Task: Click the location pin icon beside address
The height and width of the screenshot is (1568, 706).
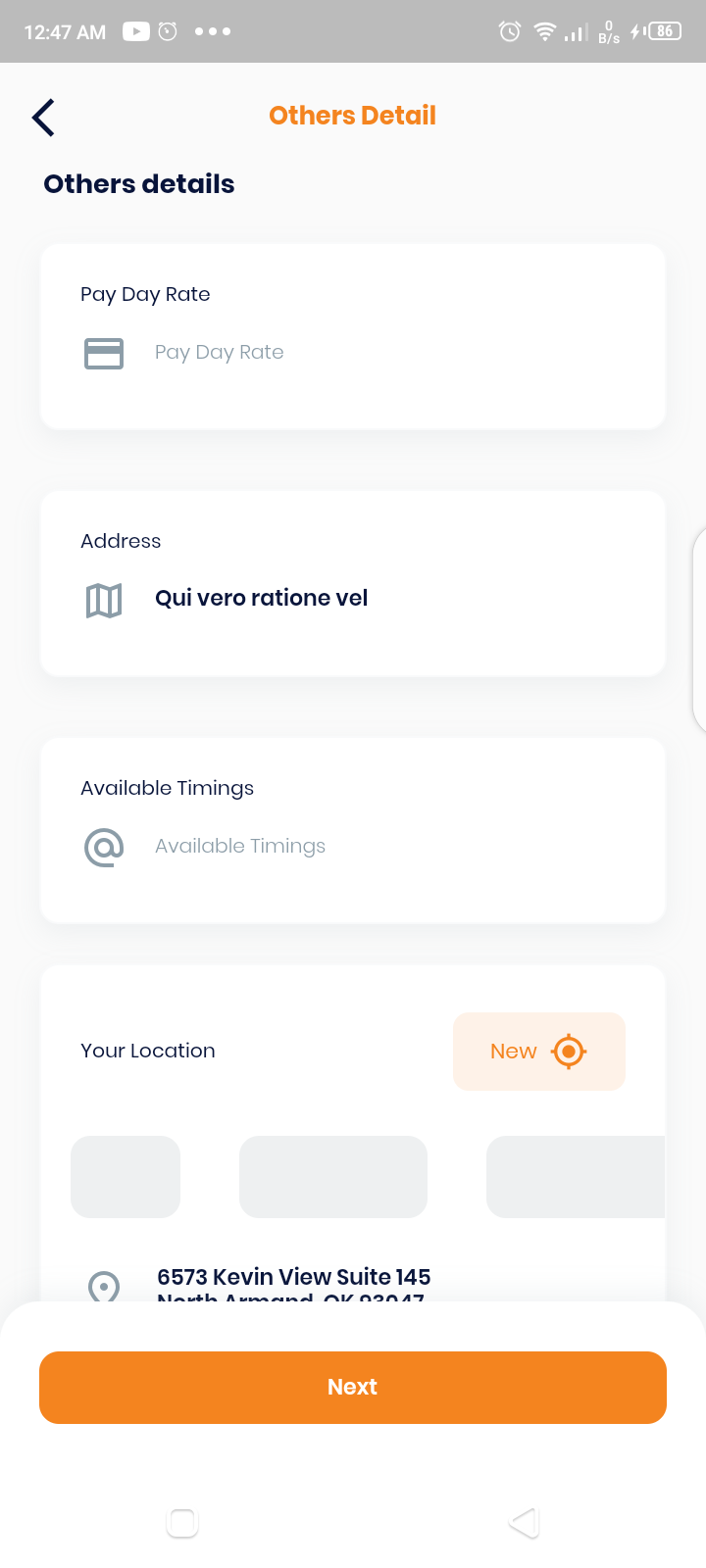Action: (x=104, y=1286)
